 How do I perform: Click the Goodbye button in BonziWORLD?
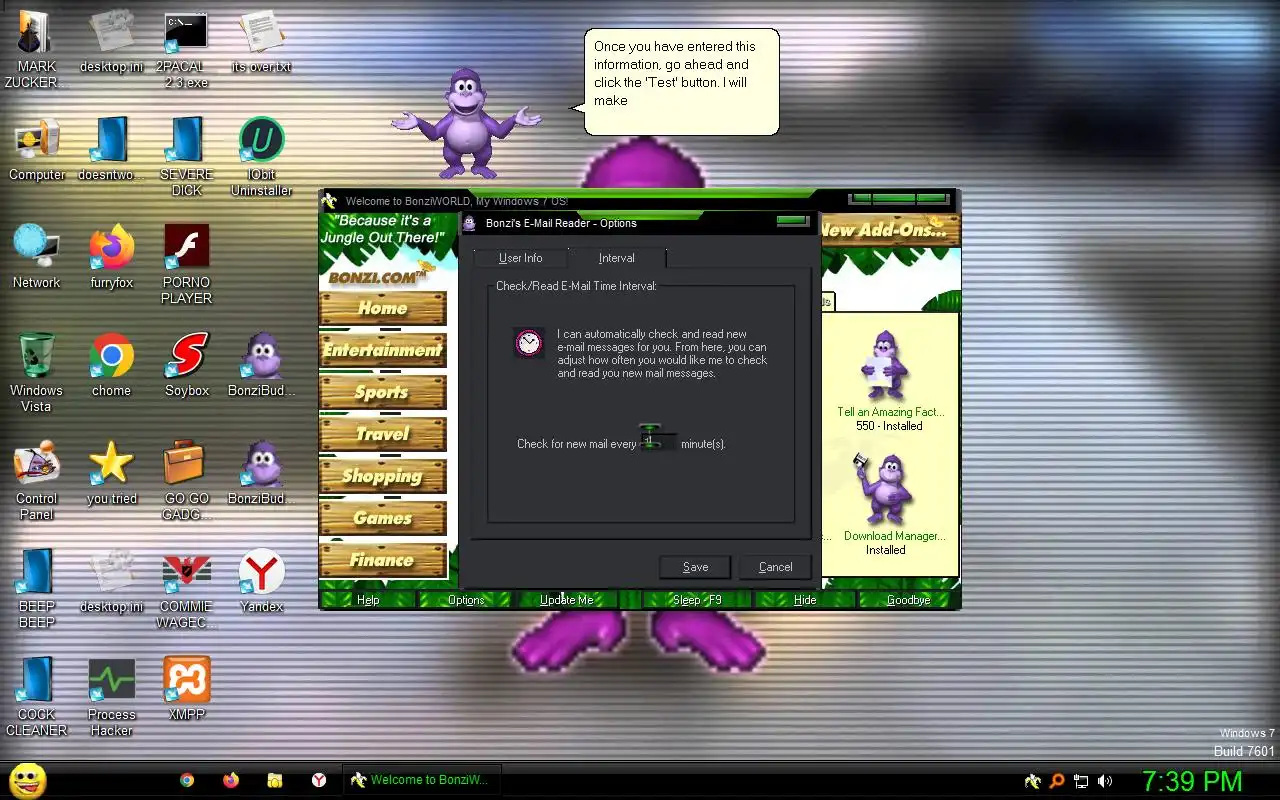(908, 600)
